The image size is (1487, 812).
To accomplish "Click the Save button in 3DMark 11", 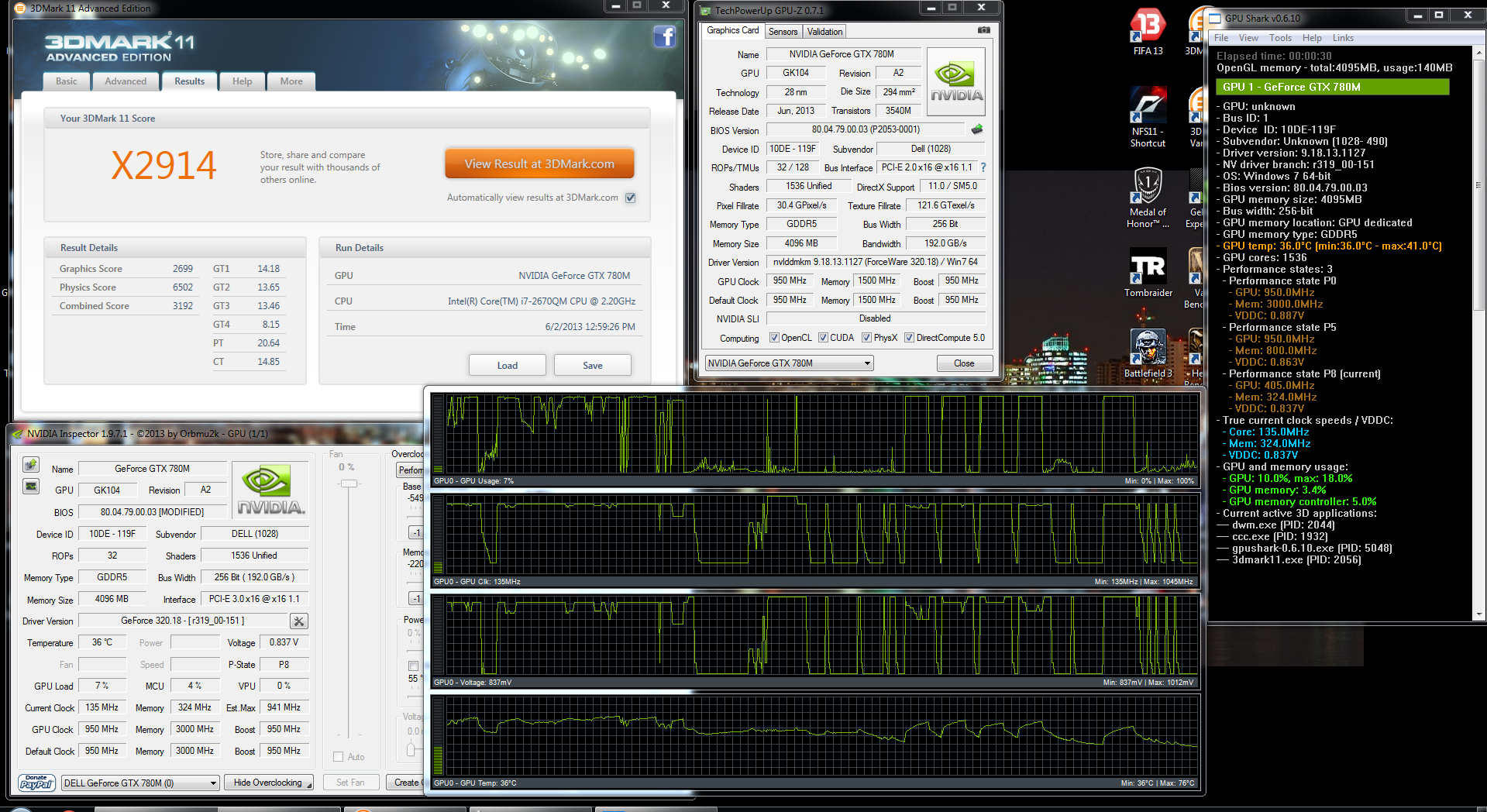I will click(x=593, y=365).
